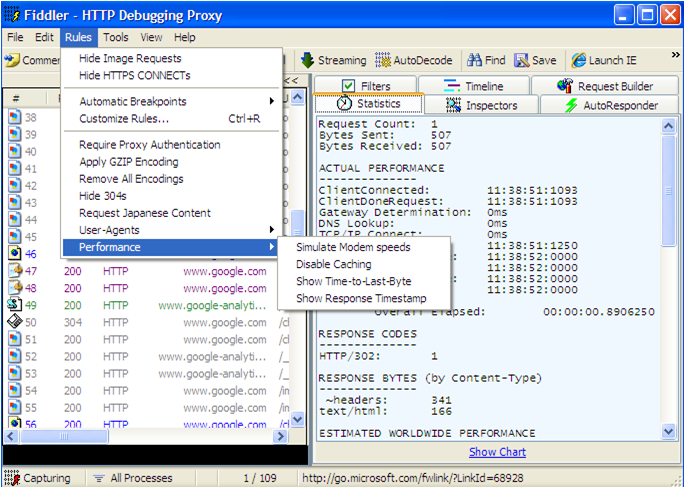Viewport: 685px width, 488px height.
Task: Toggle Apply GZIP Encoding
Action: coord(170,162)
